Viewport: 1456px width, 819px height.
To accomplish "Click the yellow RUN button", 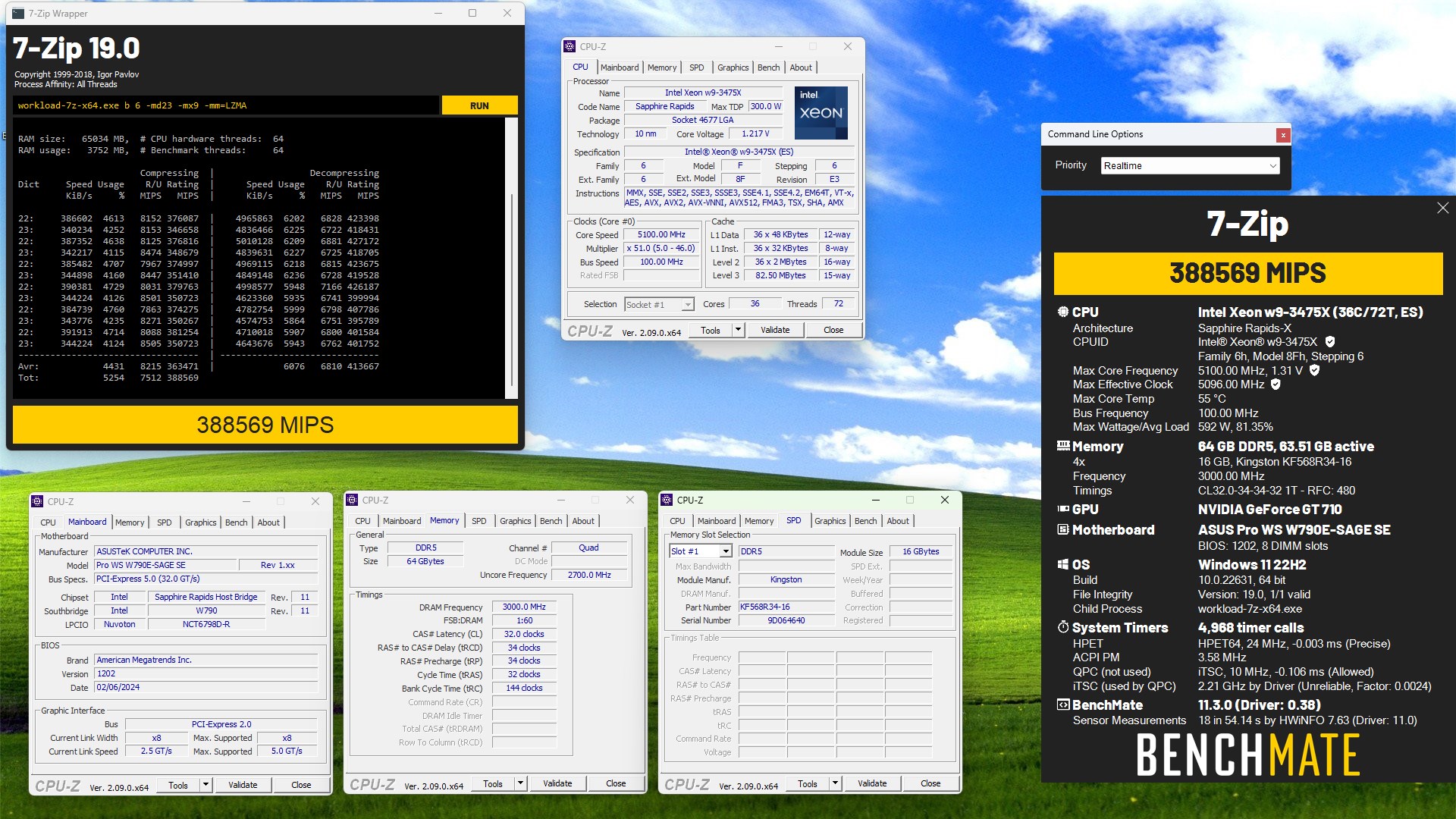I will 479,105.
